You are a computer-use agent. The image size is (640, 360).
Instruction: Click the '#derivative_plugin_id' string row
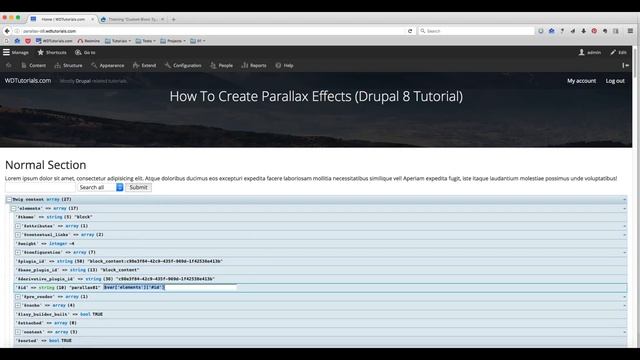(320, 279)
